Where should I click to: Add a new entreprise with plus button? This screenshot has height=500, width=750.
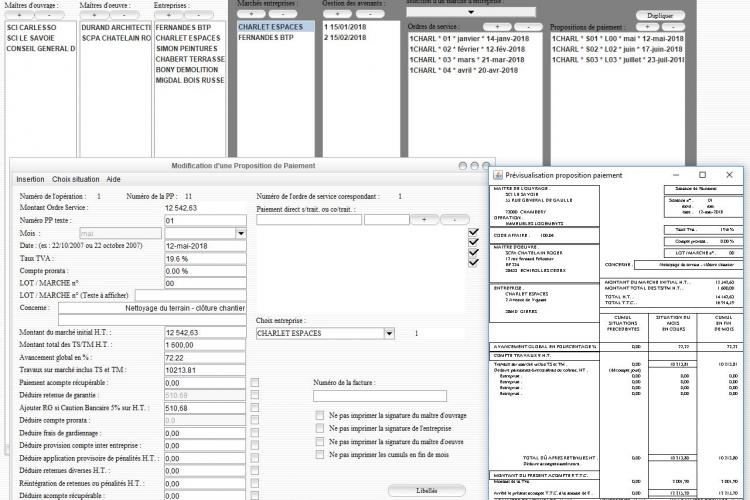169,15
